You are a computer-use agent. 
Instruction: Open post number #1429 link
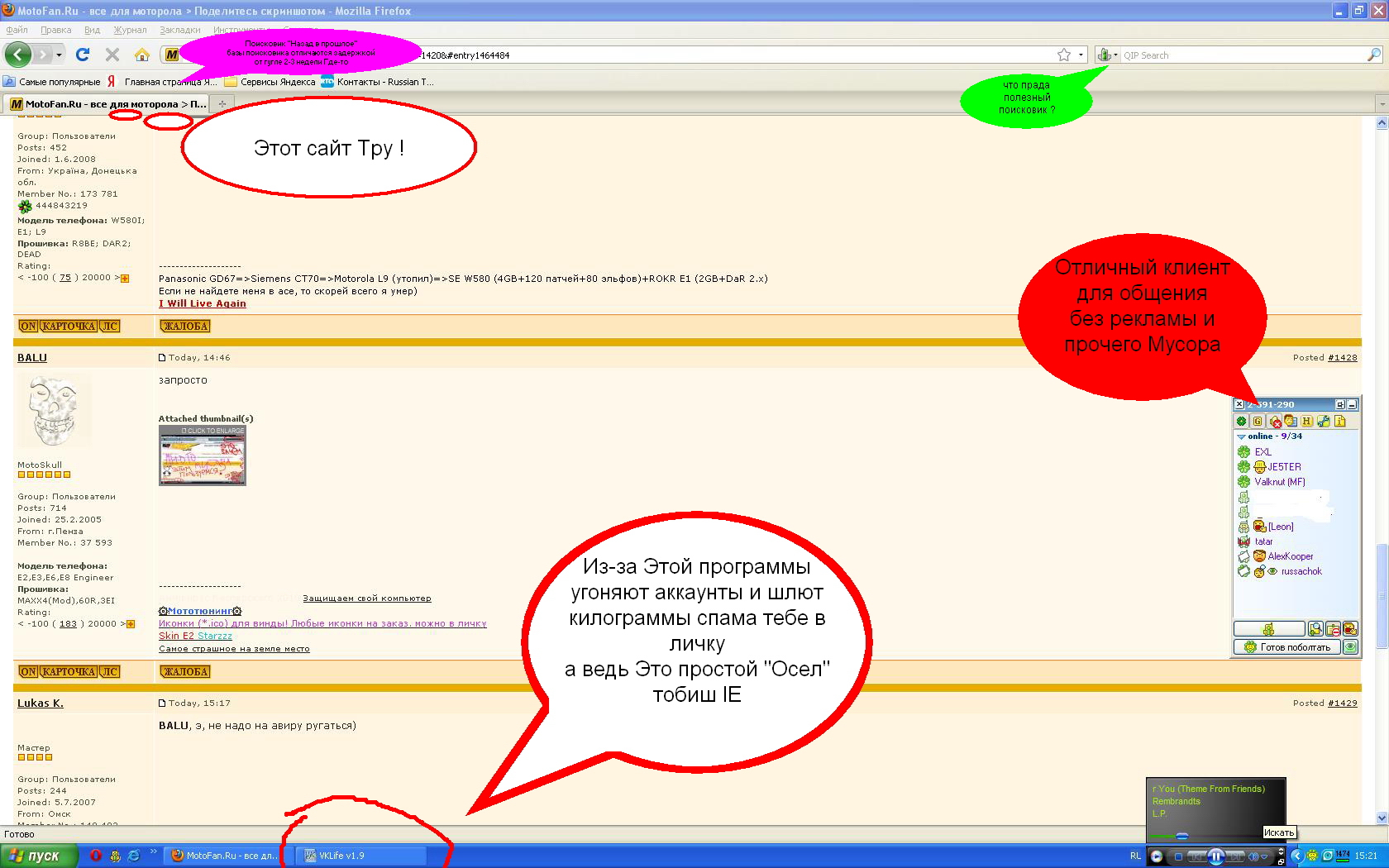[1343, 703]
